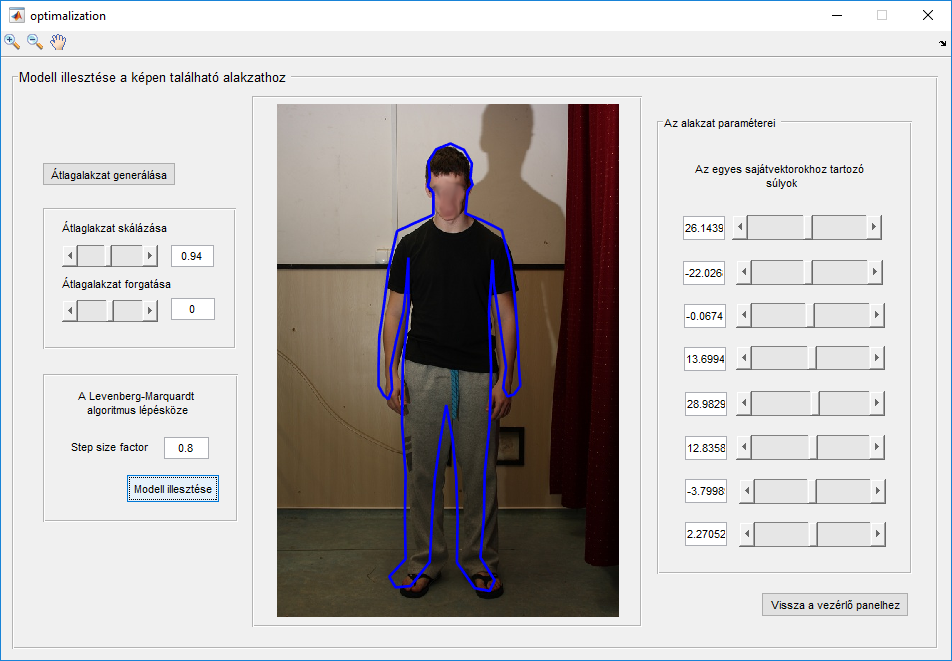This screenshot has height=661, width=952.
Task: Click left arrow of last weight slider (2.27052)
Action: pyautogui.click(x=746, y=535)
